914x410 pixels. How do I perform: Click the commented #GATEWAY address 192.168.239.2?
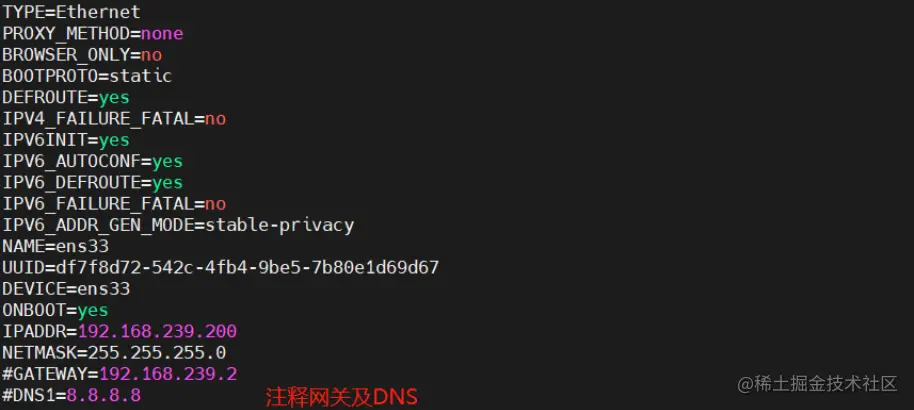(168, 374)
